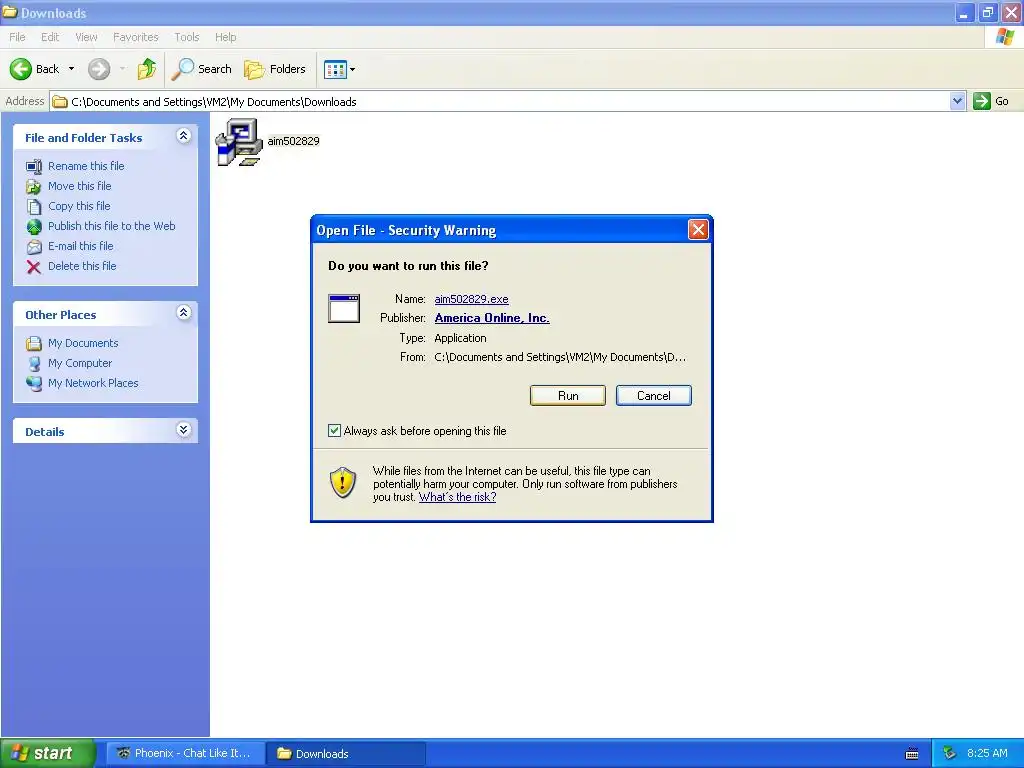Click the Windows flag logo in menu bar

(1005, 37)
